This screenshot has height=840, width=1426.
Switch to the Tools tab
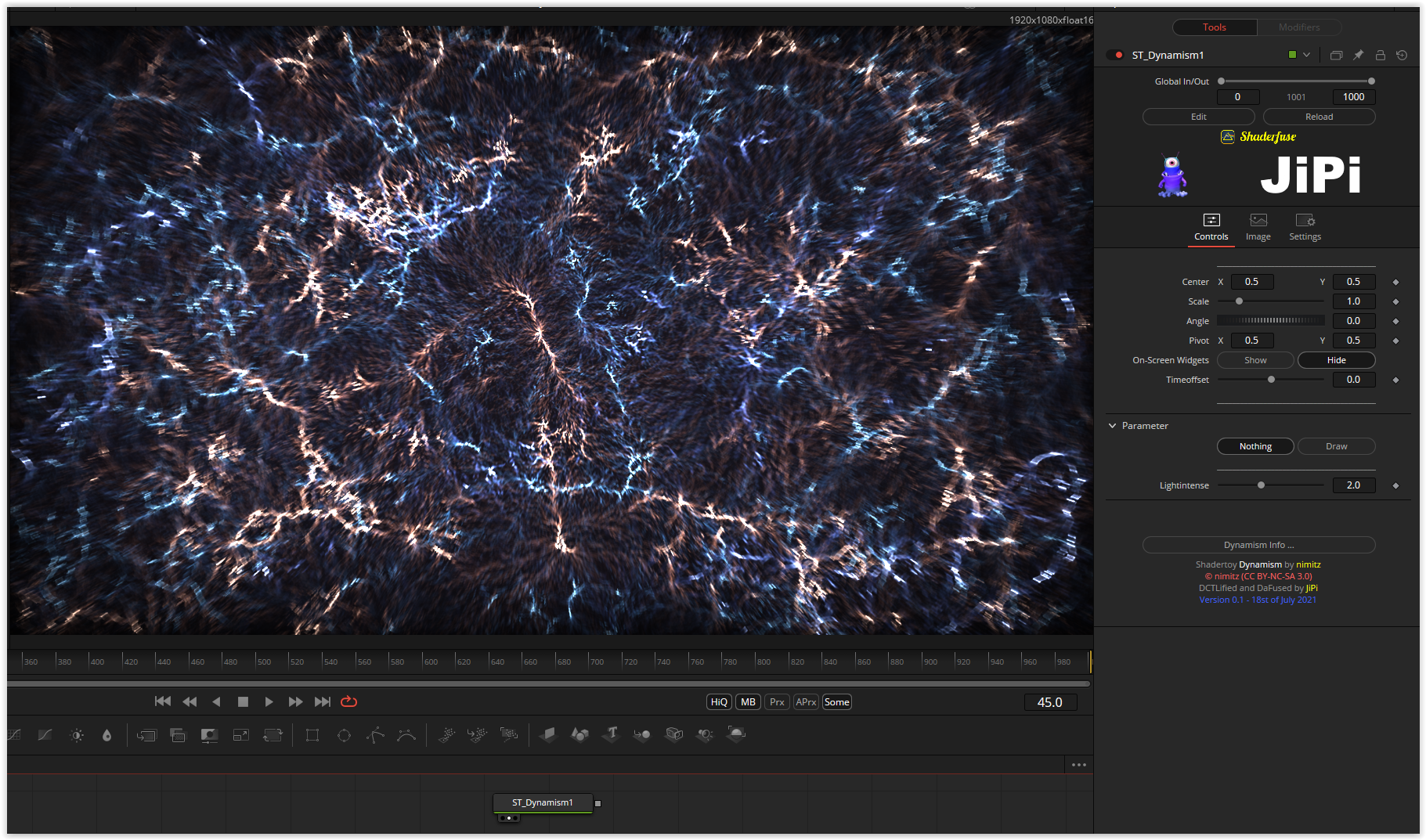(x=1215, y=27)
